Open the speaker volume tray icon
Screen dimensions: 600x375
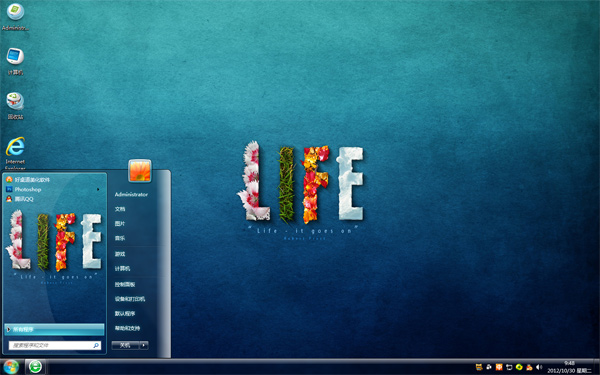[x=539, y=367]
